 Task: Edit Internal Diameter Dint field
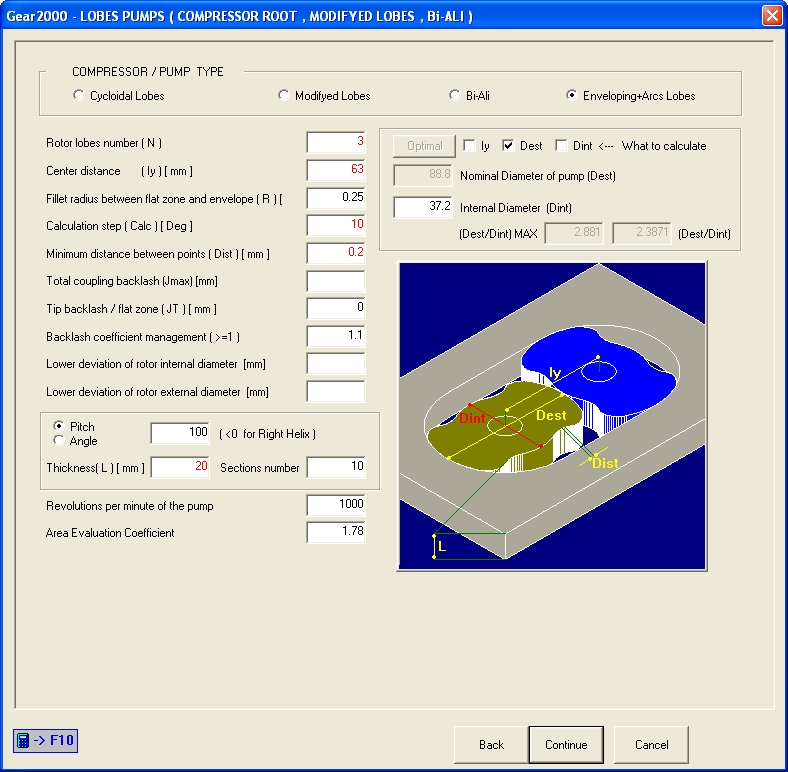click(423, 207)
